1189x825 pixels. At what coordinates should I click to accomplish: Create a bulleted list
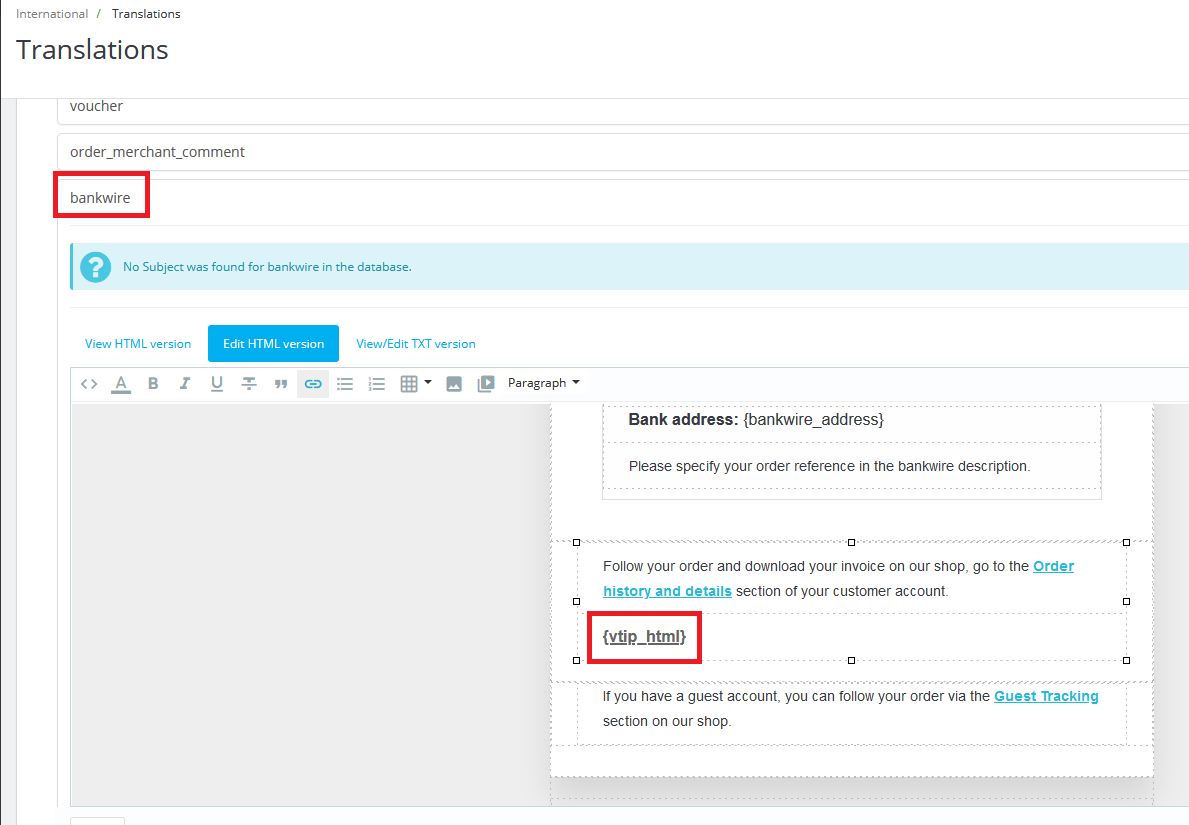point(345,384)
